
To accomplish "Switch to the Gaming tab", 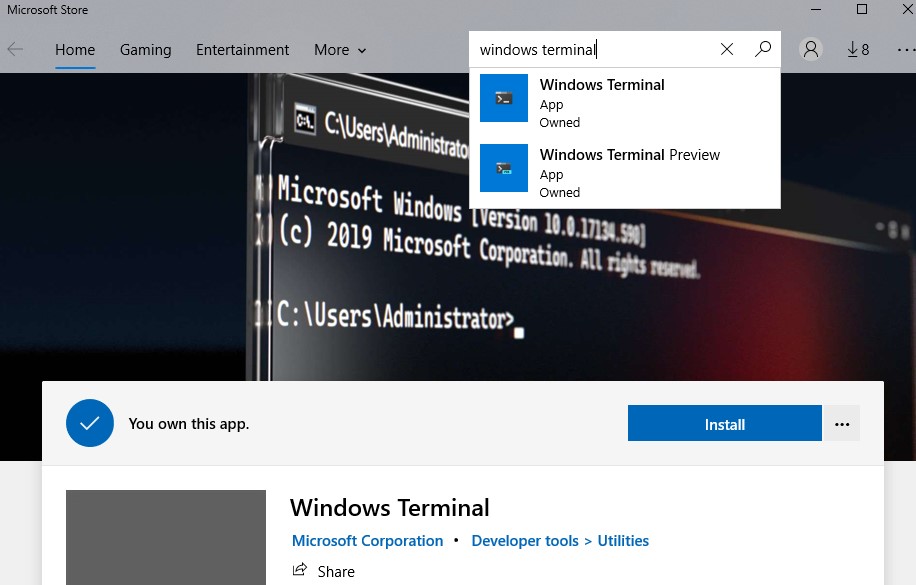I will pos(145,50).
